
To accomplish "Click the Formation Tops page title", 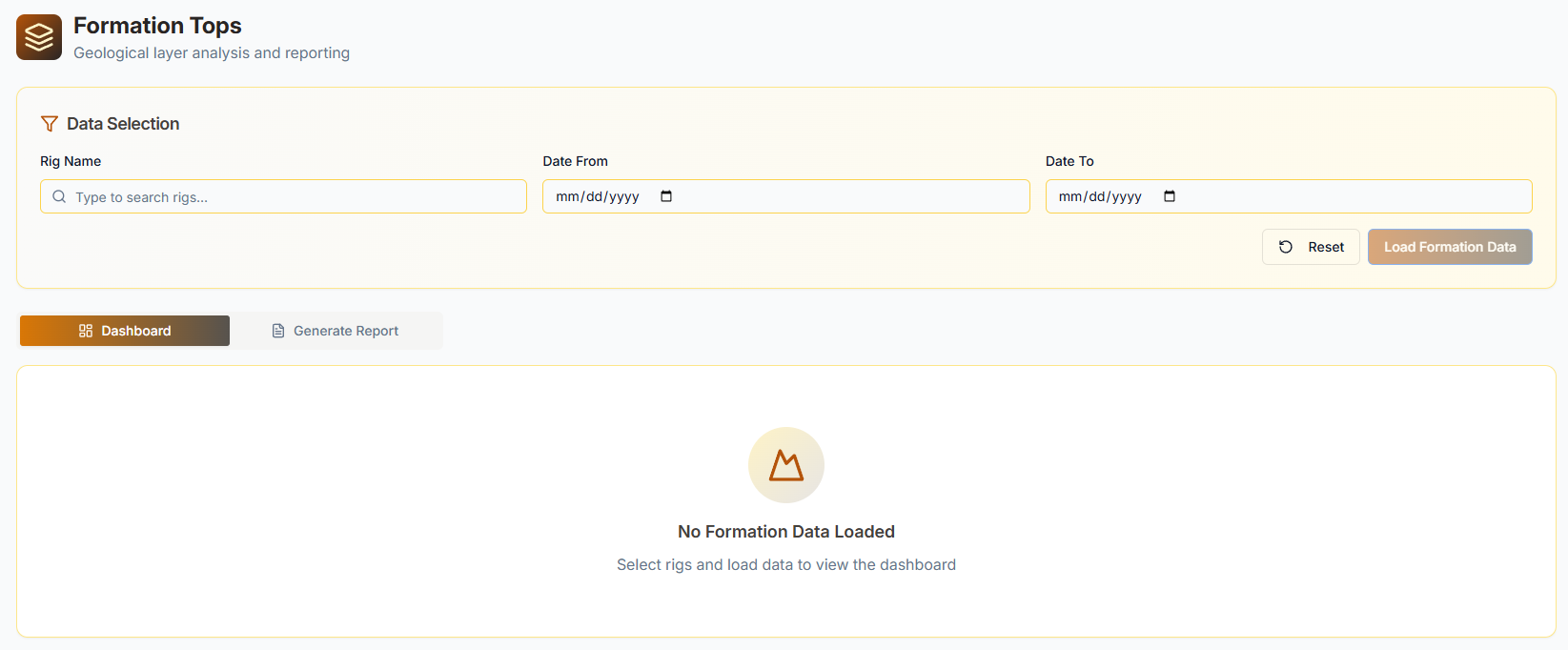I will [157, 26].
